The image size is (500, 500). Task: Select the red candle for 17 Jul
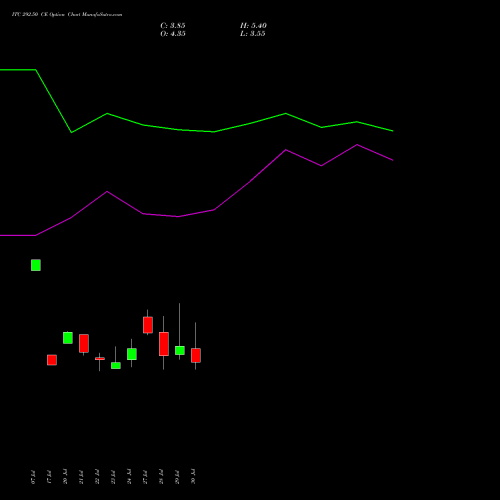pyautogui.click(x=52, y=360)
